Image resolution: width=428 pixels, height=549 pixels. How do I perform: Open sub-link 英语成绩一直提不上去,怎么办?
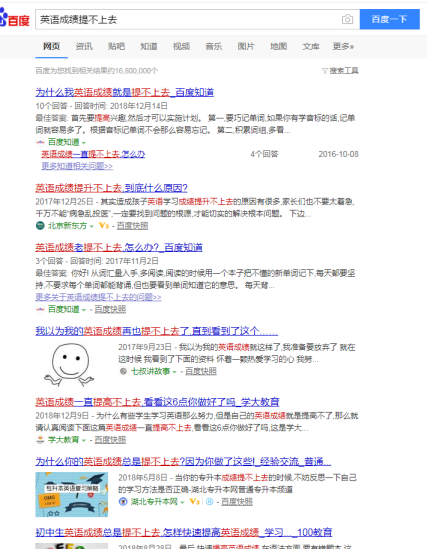pyautogui.click(x=93, y=154)
